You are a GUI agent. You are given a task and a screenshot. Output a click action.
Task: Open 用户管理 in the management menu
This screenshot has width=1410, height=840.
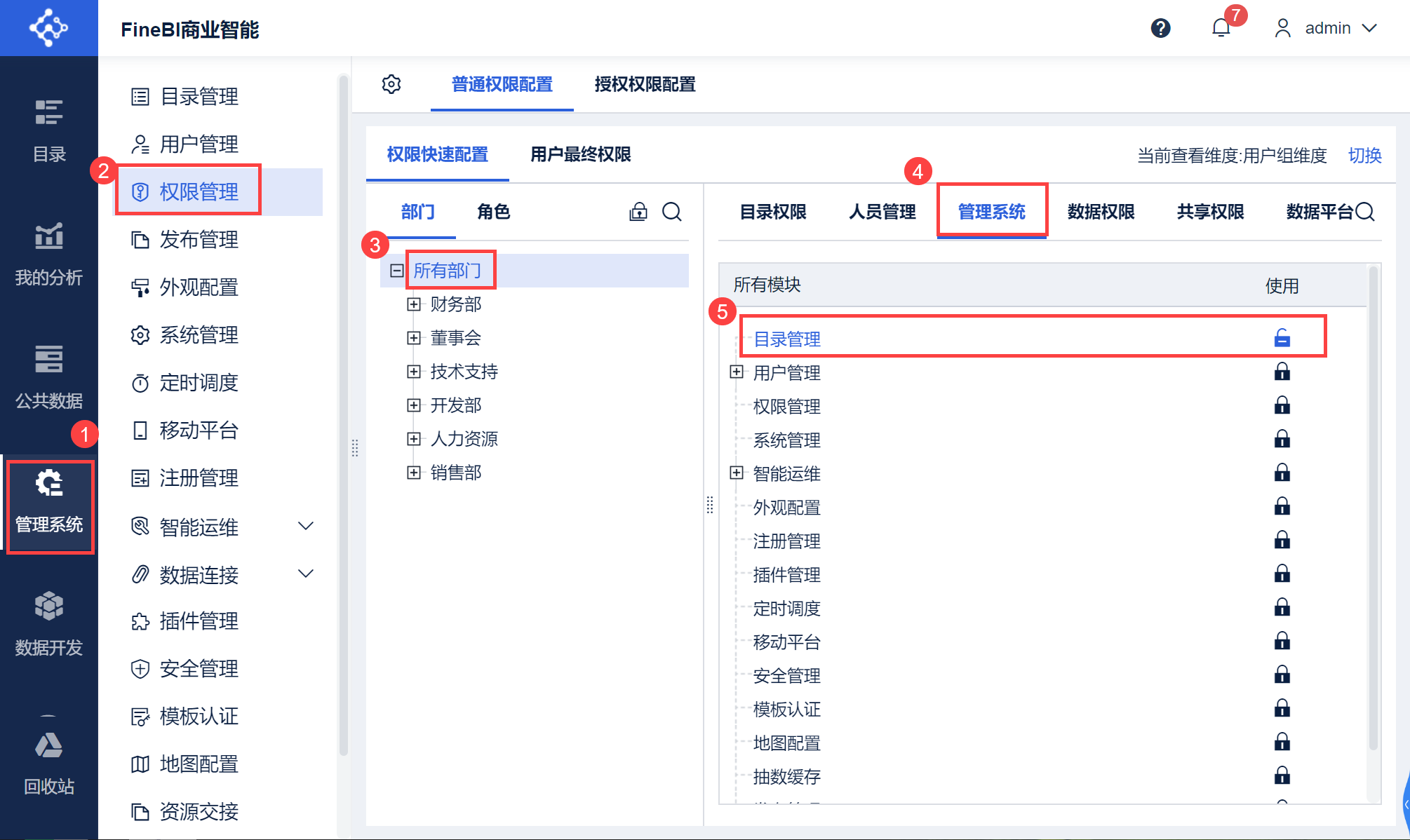click(199, 144)
